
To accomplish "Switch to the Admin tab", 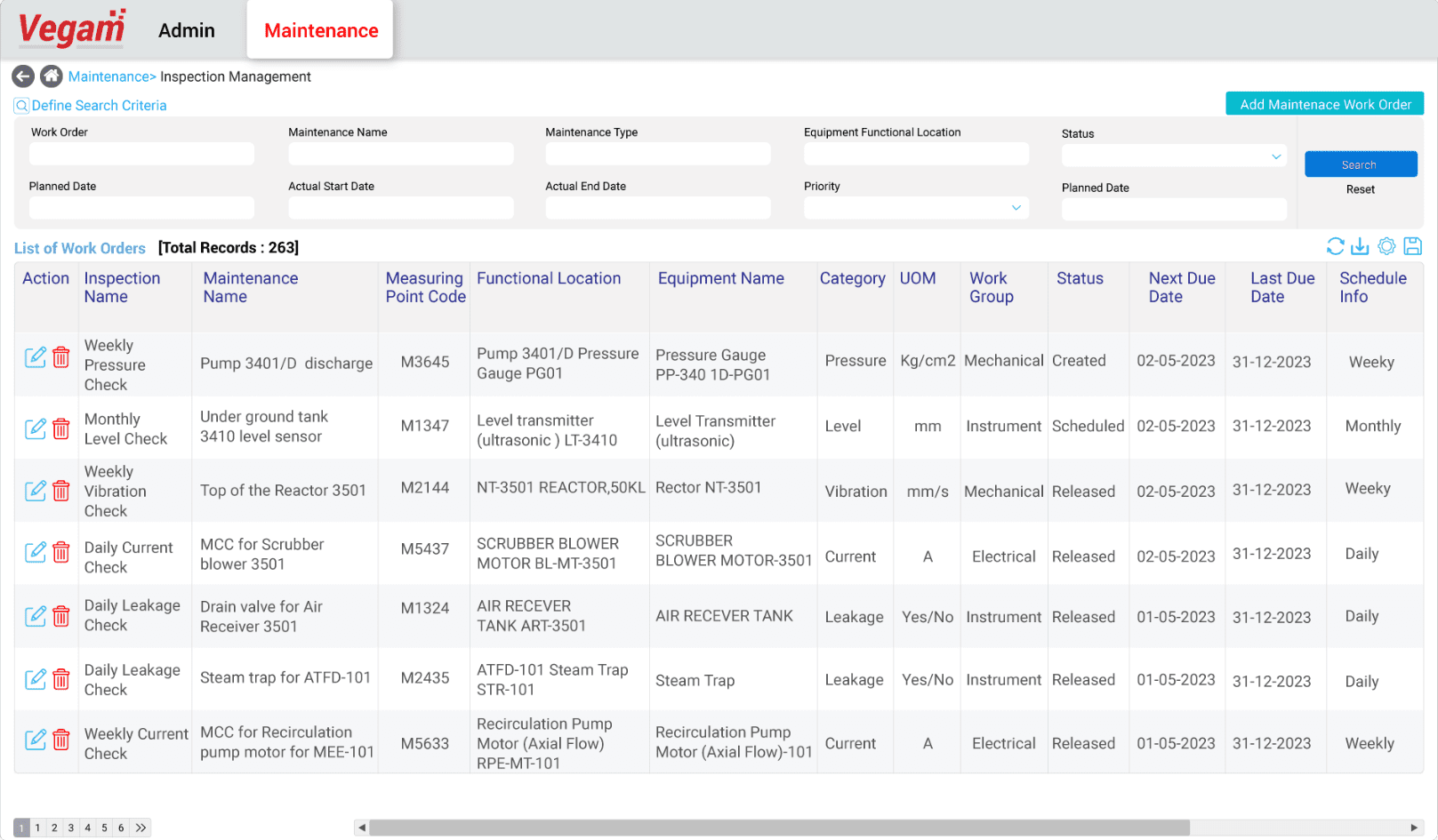I will [x=186, y=29].
